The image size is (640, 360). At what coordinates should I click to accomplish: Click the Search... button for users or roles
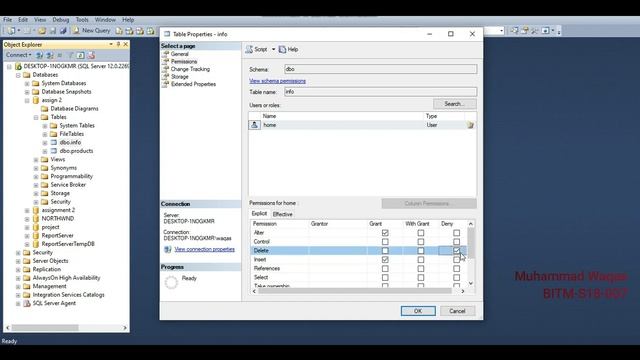tap(454, 104)
